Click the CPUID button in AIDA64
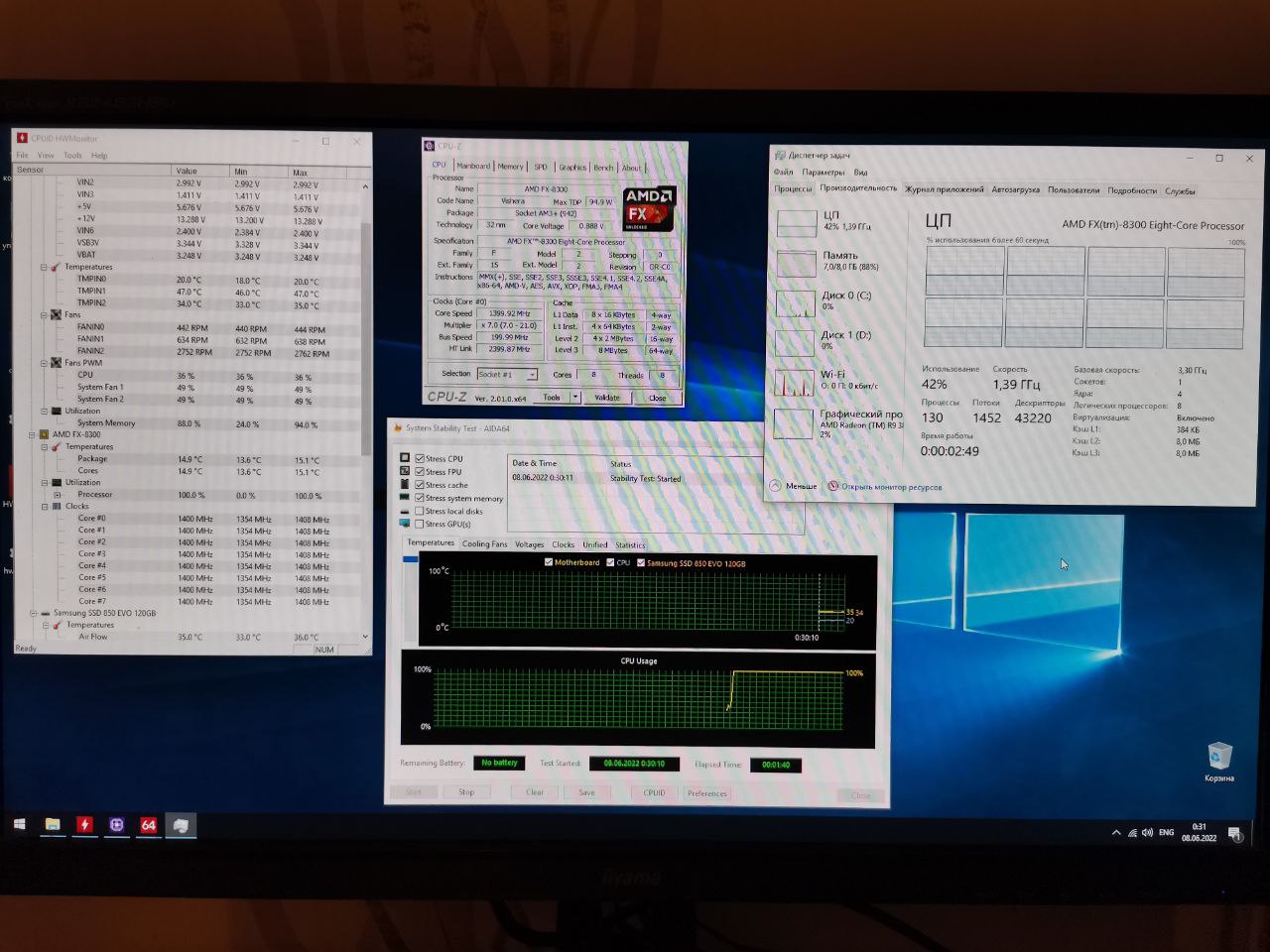Image resolution: width=1270 pixels, height=952 pixels. 654,792
